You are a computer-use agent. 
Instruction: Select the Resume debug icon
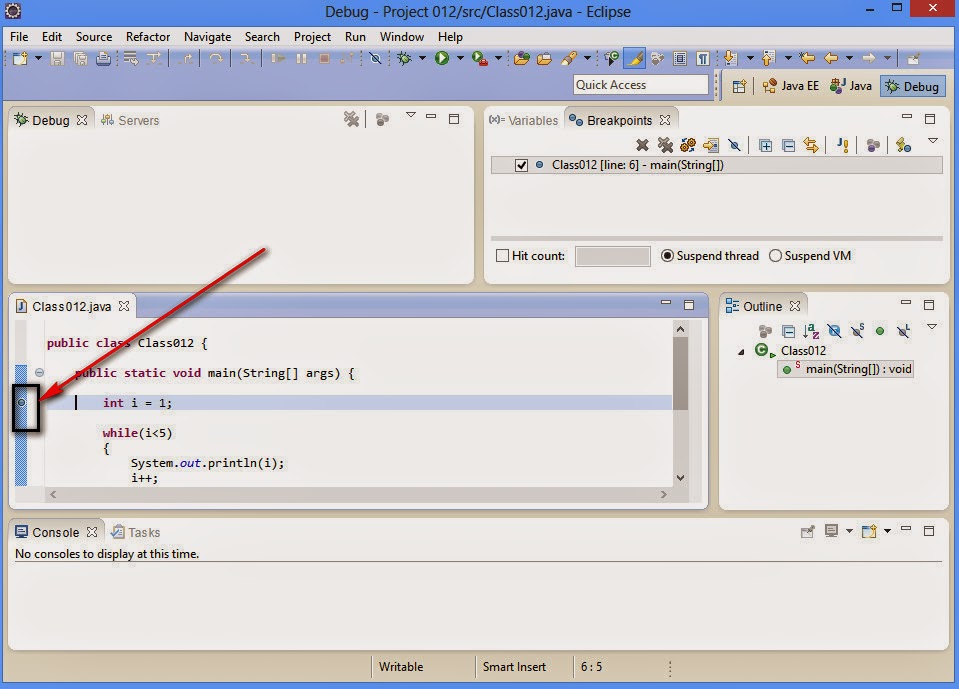[276, 58]
